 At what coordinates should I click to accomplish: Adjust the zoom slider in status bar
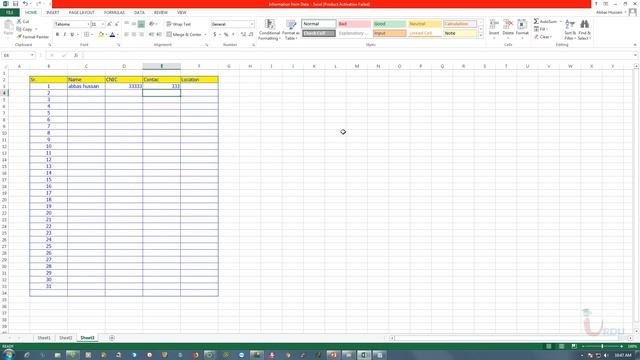[x=602, y=347]
